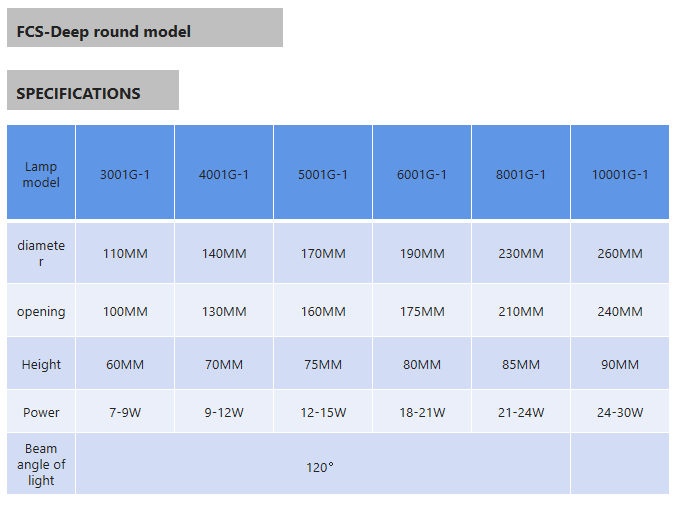Select the 8001G-1 model header cell
Image resolution: width=678 pixels, height=513 pixels.
click(521, 174)
